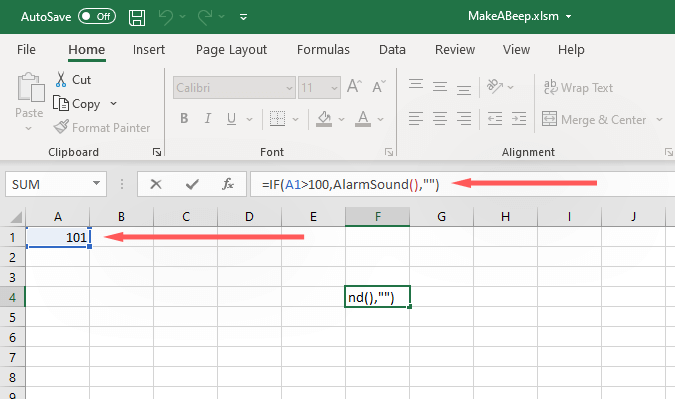
Task: Go to the Formulas tab
Action: [323, 49]
